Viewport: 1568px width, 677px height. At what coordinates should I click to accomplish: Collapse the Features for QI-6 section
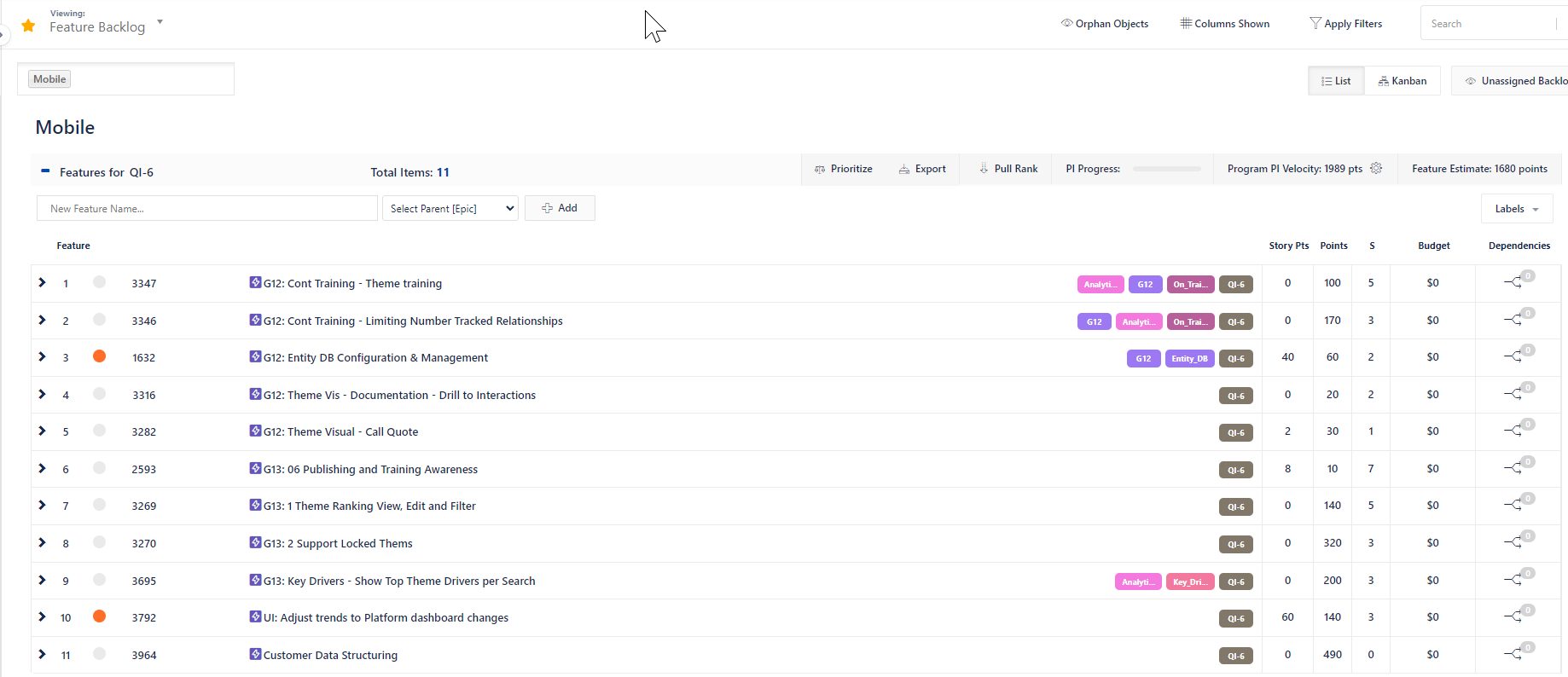[x=45, y=171]
